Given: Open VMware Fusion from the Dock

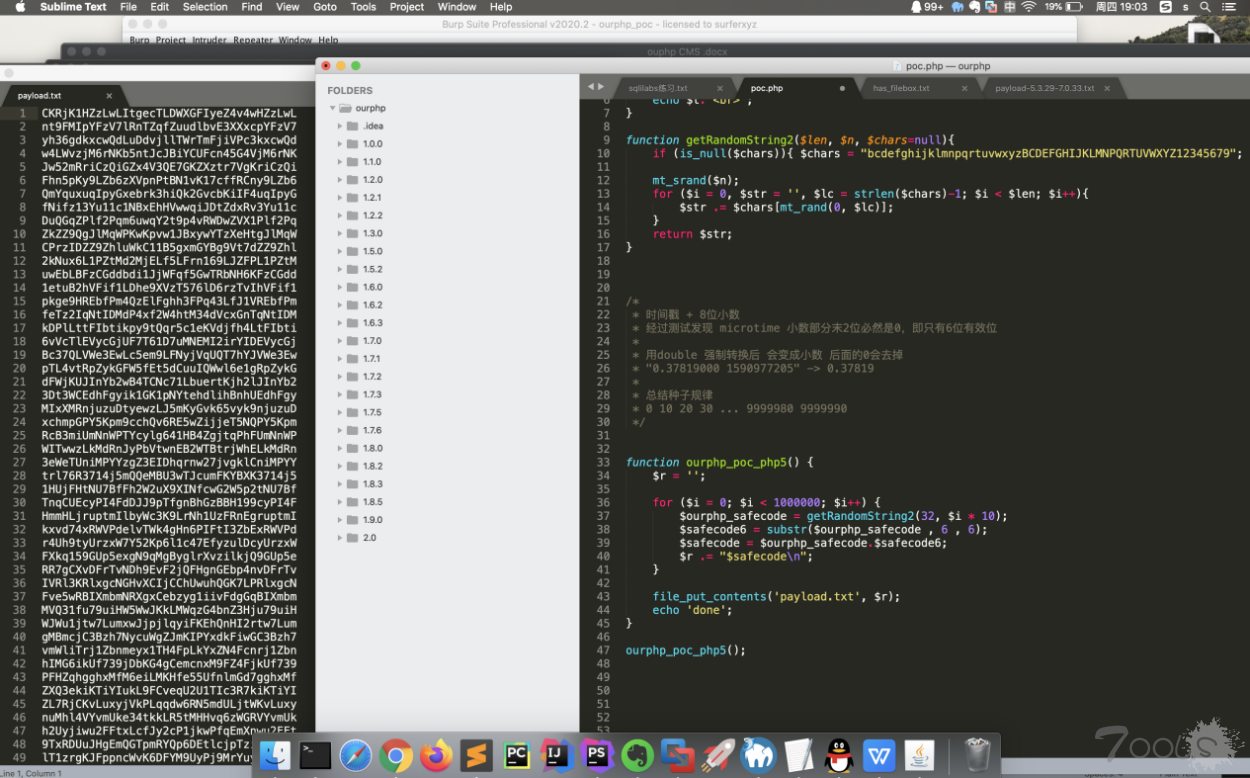Looking at the screenshot, I should click(x=678, y=755).
